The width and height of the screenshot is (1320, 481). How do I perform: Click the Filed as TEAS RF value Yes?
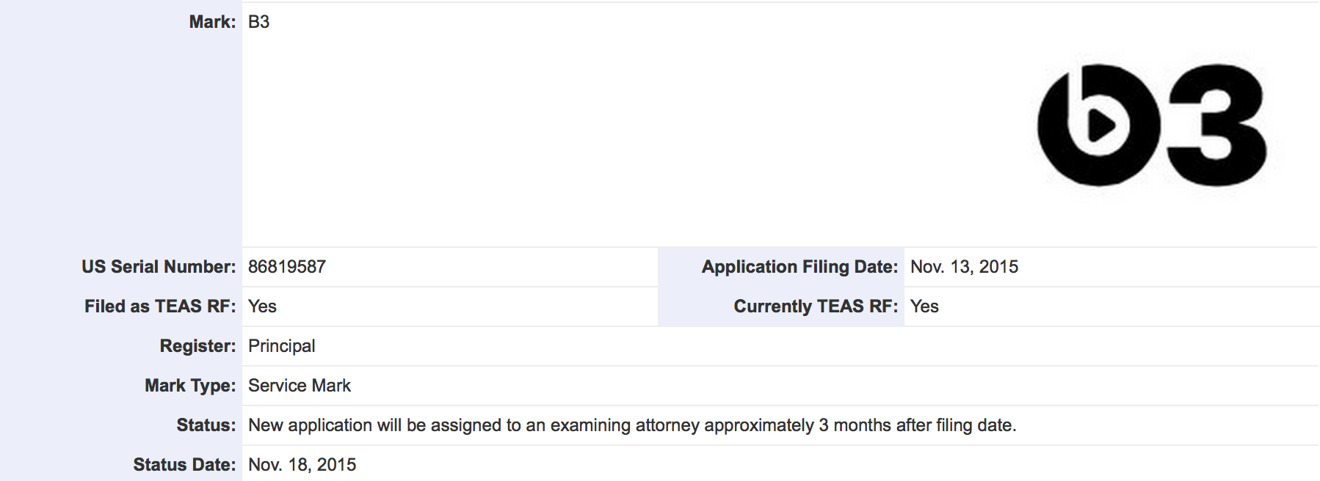coord(262,306)
